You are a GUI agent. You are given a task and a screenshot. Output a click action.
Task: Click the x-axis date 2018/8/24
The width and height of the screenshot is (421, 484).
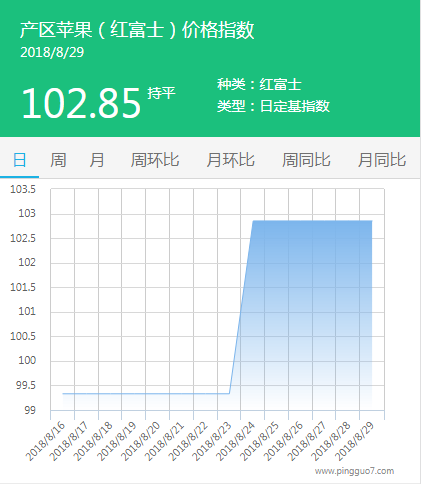[236, 441]
